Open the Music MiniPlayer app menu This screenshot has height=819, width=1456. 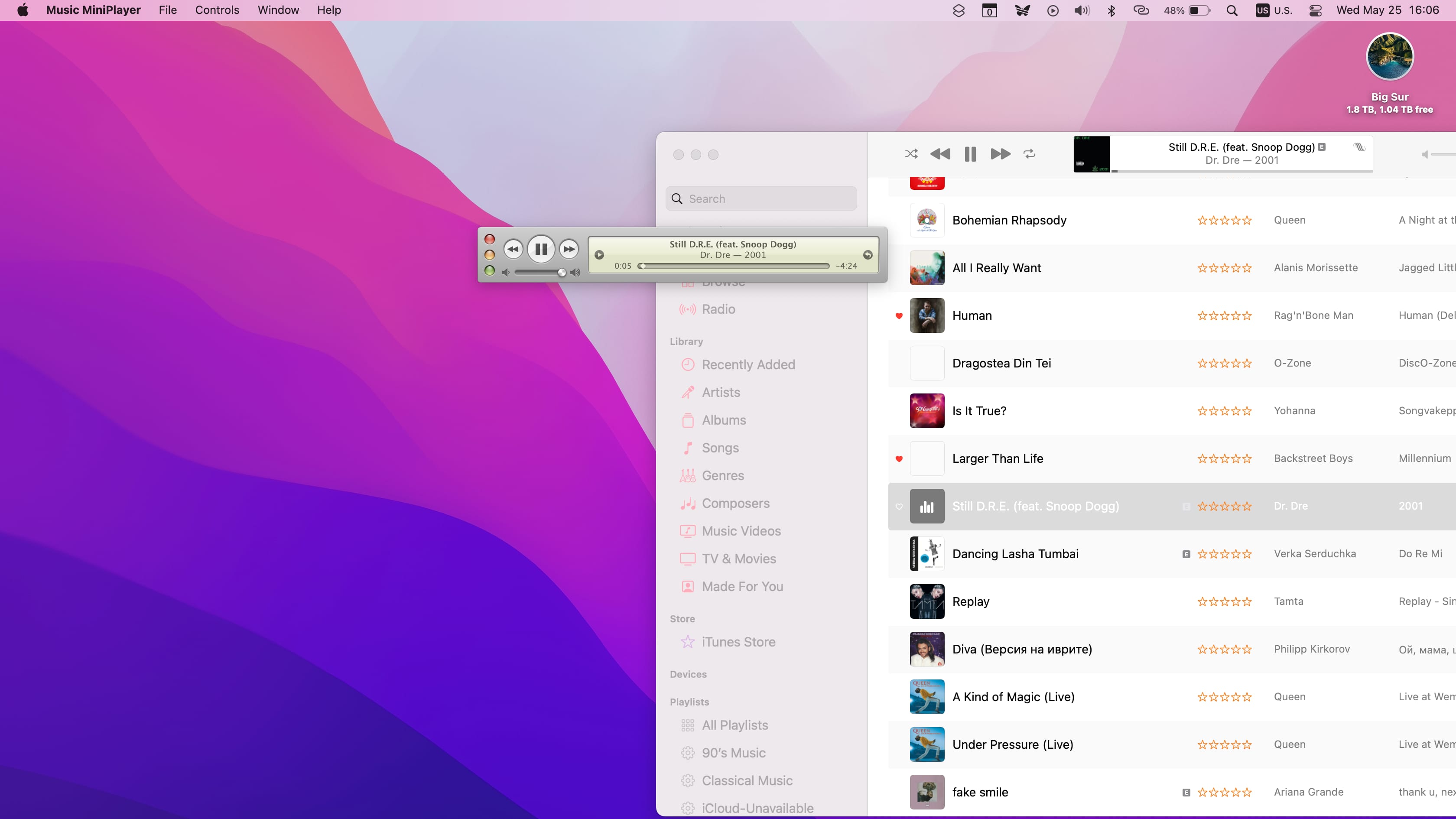pos(93,10)
